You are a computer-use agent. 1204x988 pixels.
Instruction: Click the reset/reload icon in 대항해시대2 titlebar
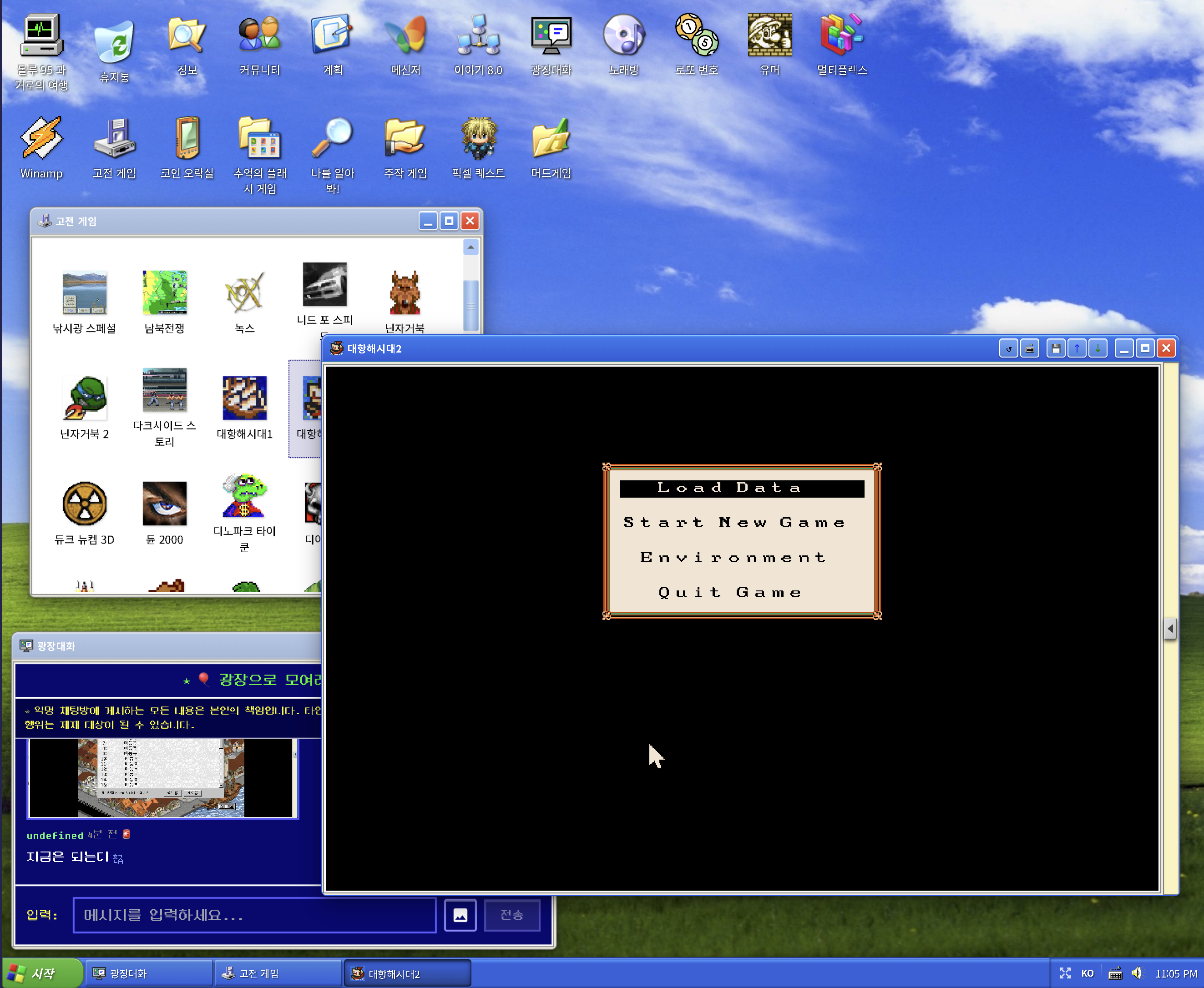pos(1008,348)
